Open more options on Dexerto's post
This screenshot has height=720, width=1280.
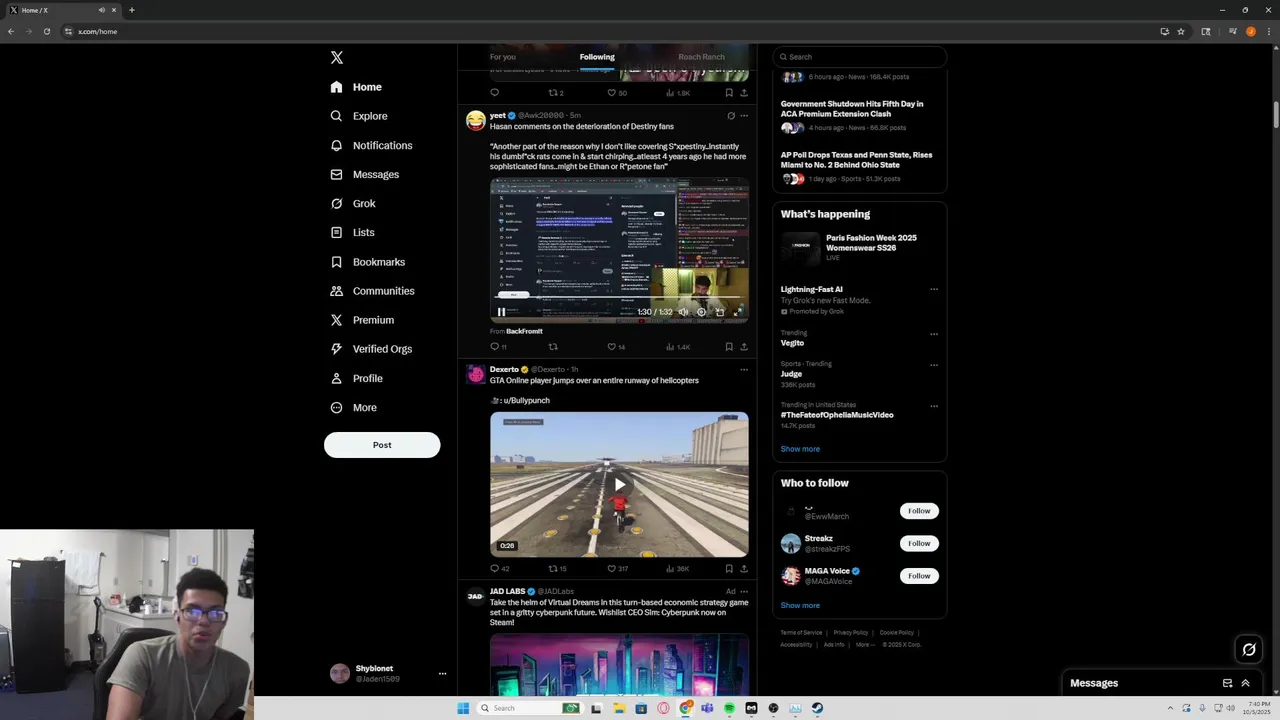[743, 370]
